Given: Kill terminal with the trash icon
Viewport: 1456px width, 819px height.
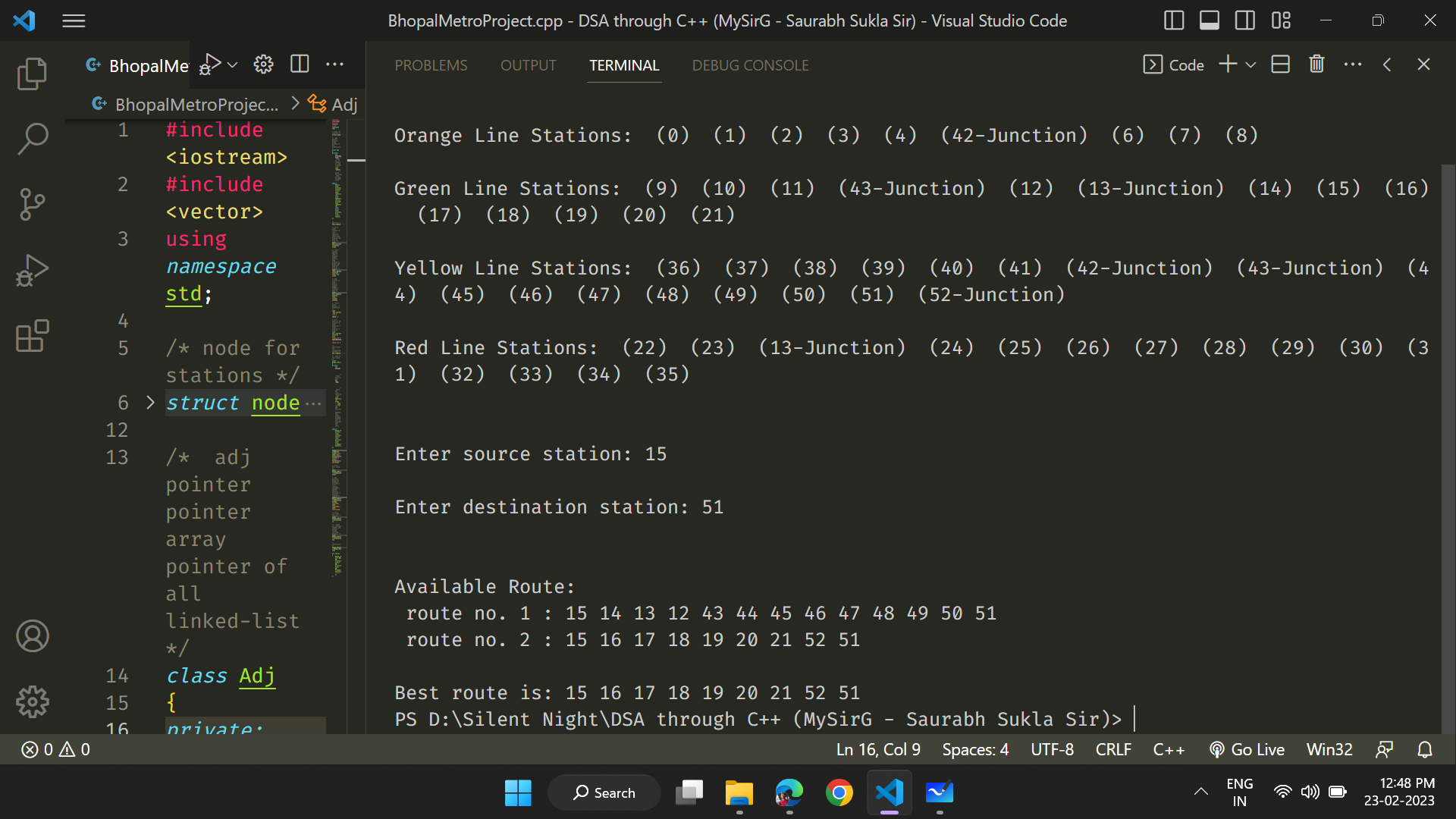Looking at the screenshot, I should pos(1316,64).
